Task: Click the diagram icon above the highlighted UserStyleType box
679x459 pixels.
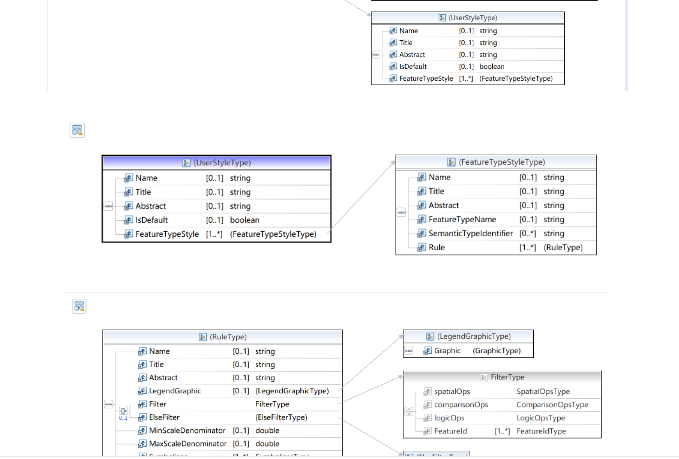Action: coord(77,130)
